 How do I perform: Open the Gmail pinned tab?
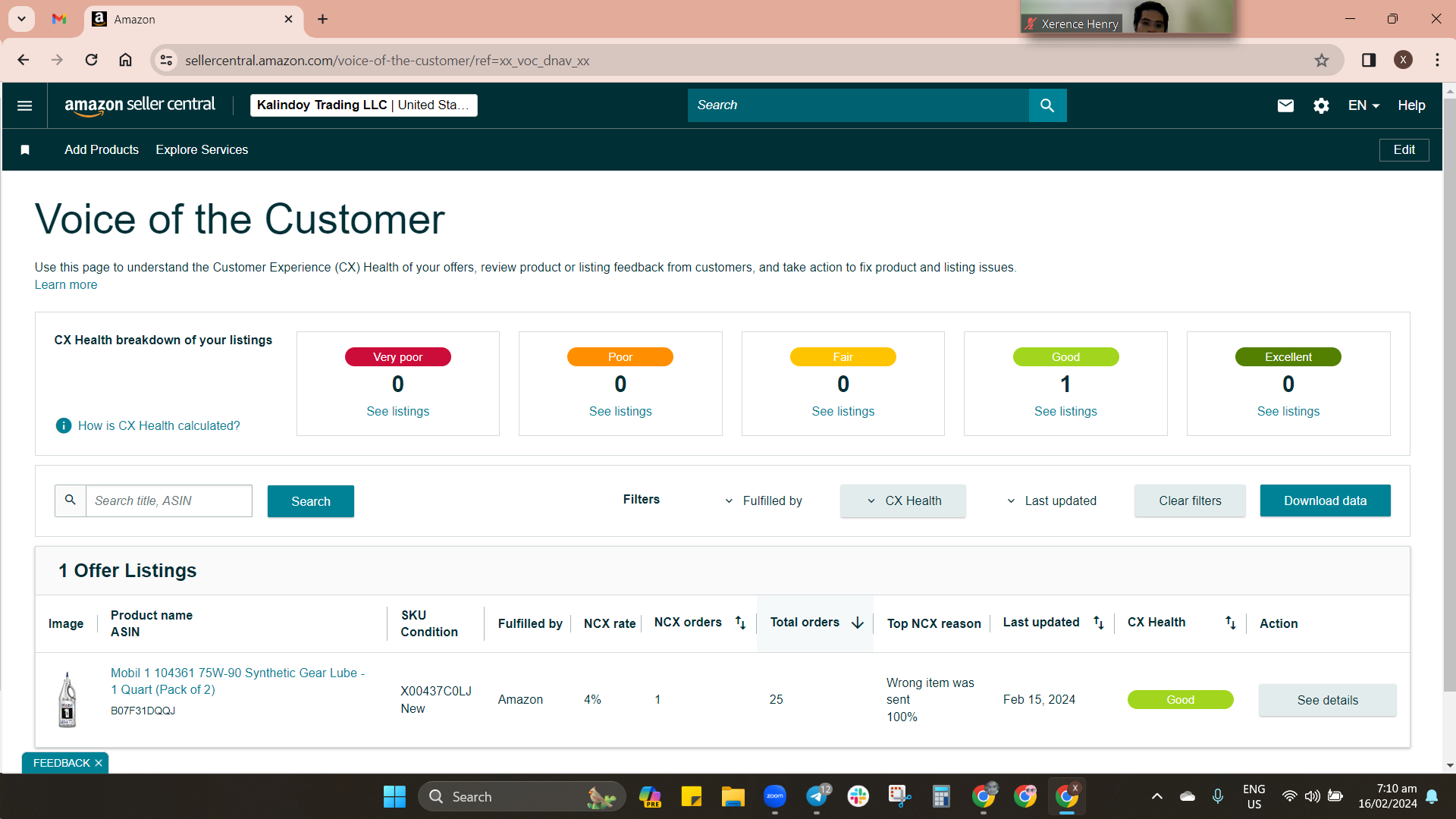(59, 20)
